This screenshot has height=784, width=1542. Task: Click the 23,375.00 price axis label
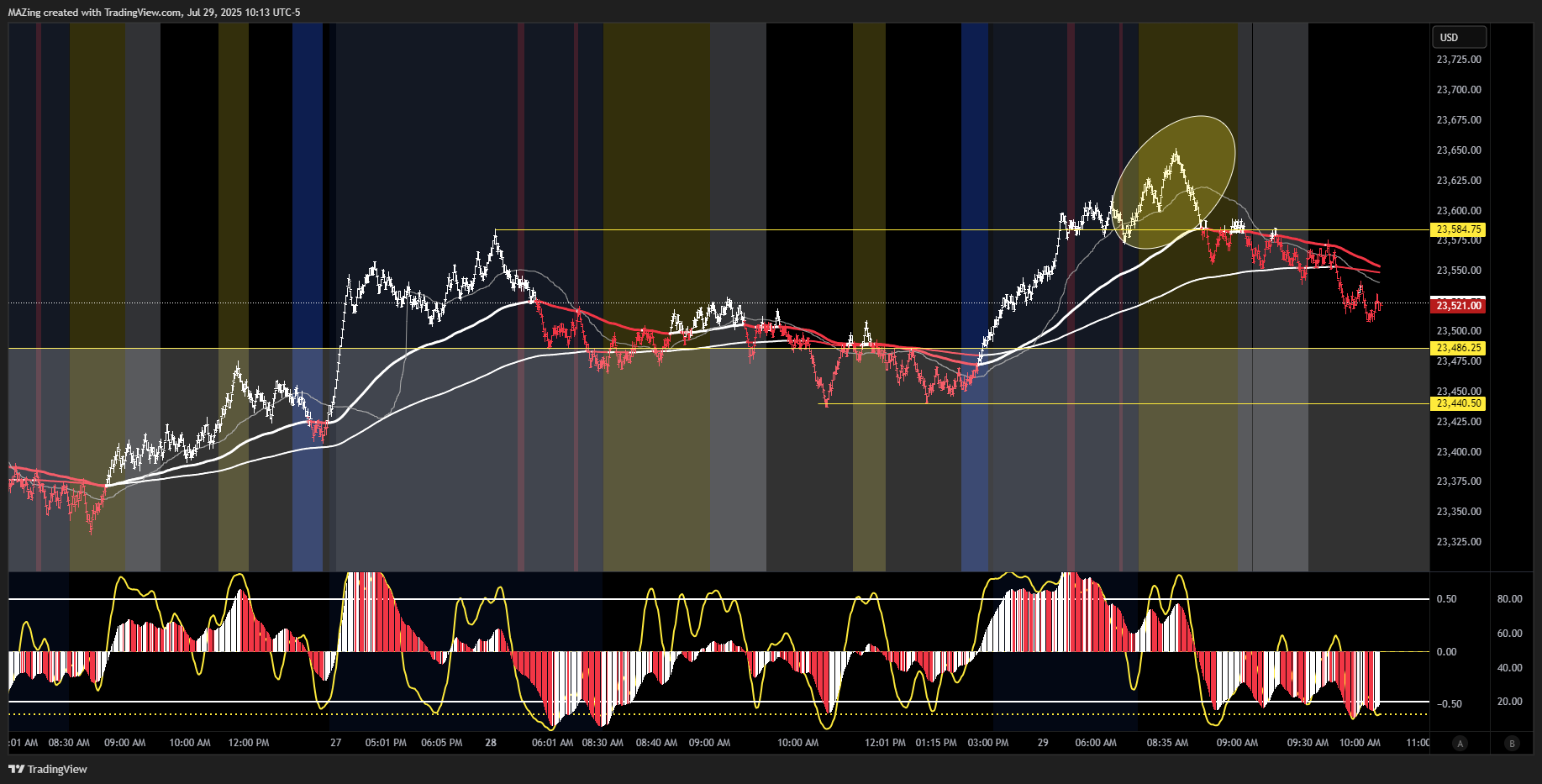pos(1459,481)
